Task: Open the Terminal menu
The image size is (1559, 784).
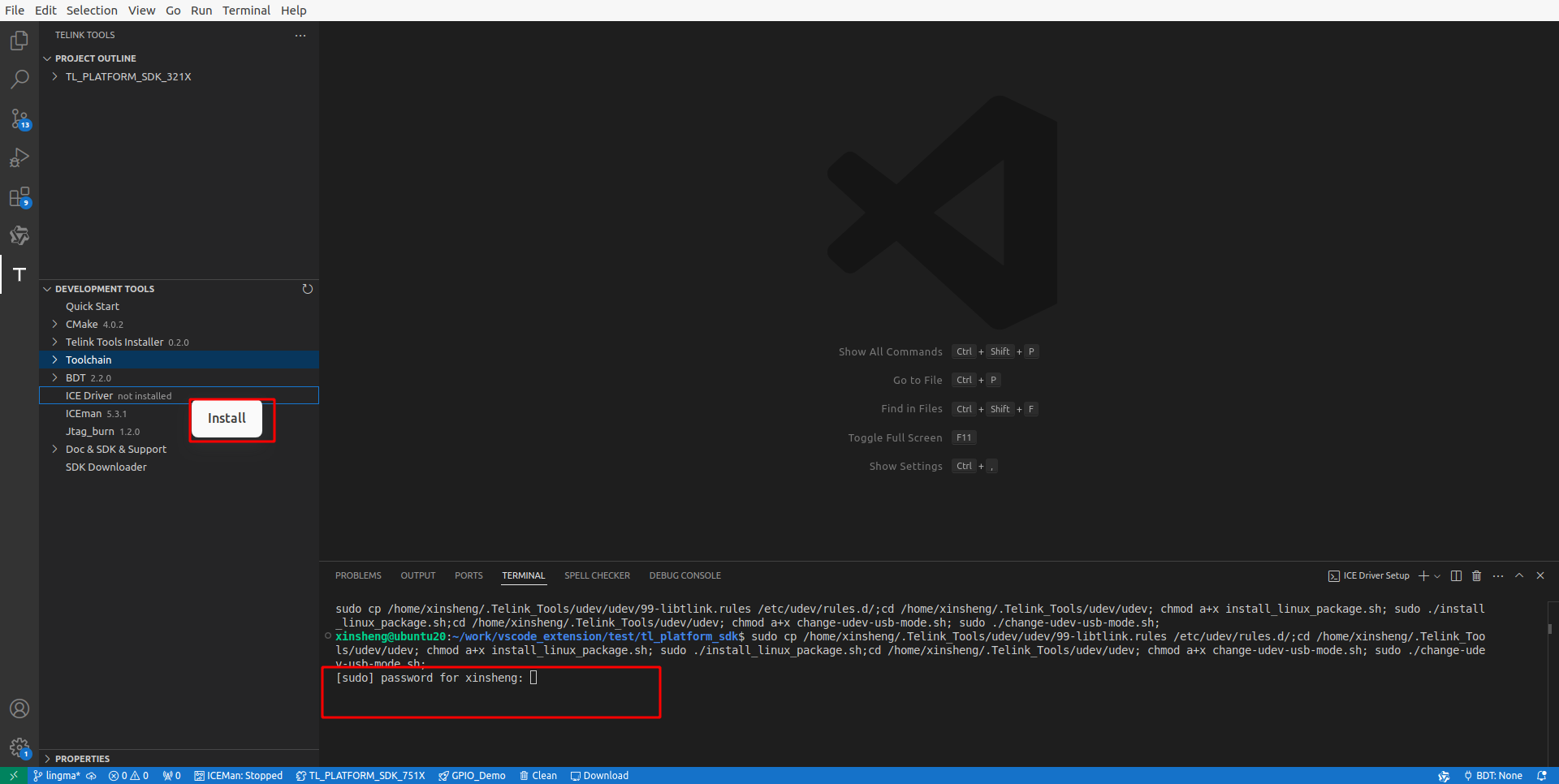Action: pyautogui.click(x=246, y=11)
